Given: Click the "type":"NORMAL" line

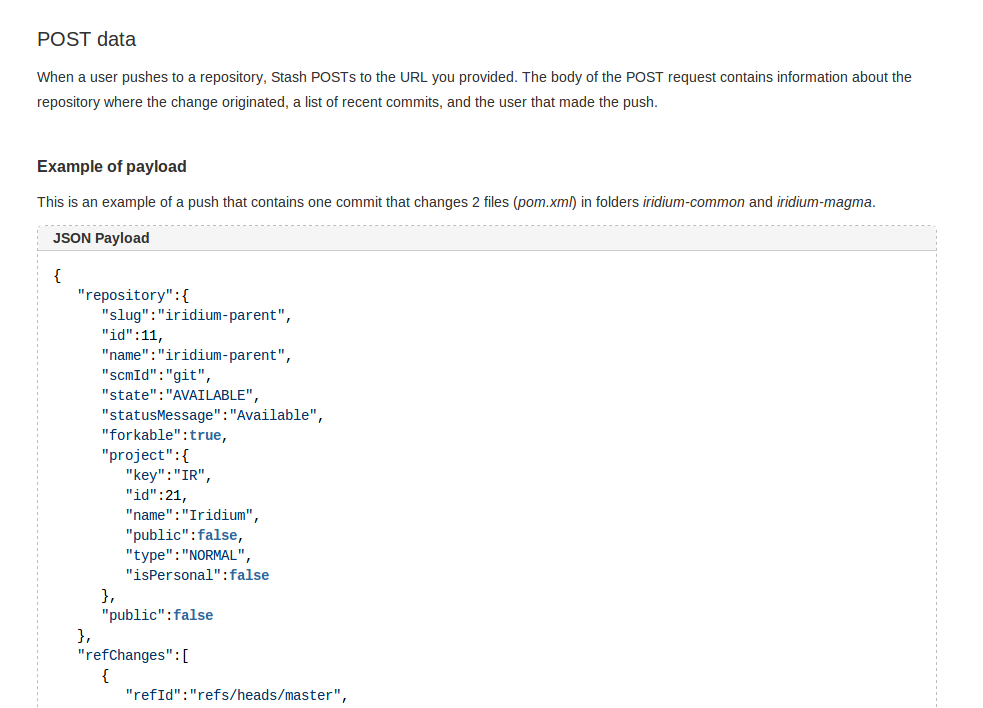Looking at the screenshot, I should pyautogui.click(x=188, y=555).
